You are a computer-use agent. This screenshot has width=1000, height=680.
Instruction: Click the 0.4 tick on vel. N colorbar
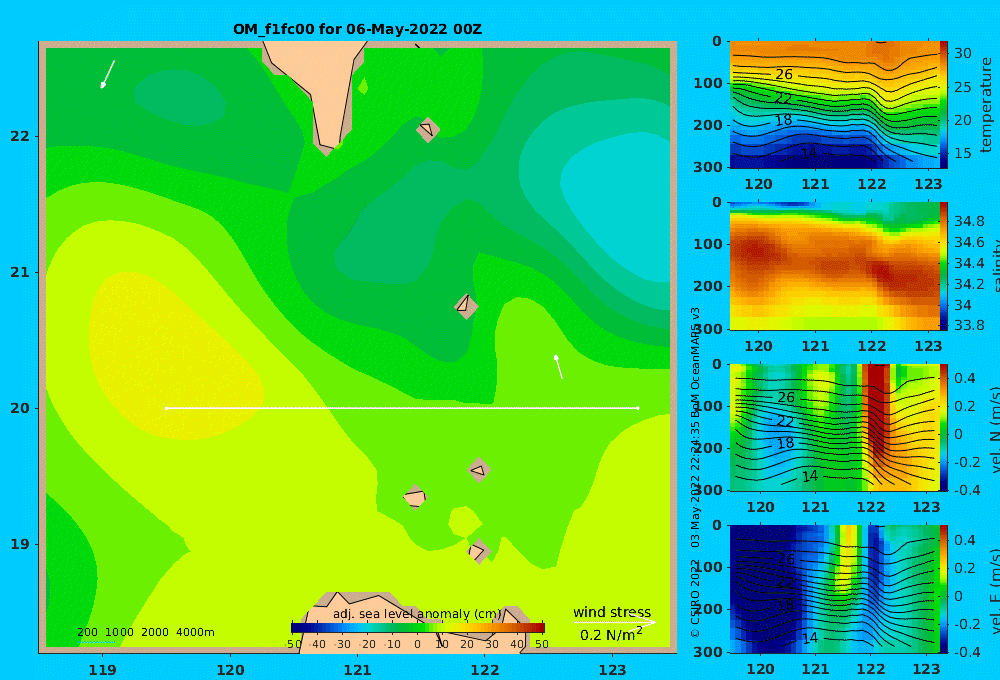(965, 378)
